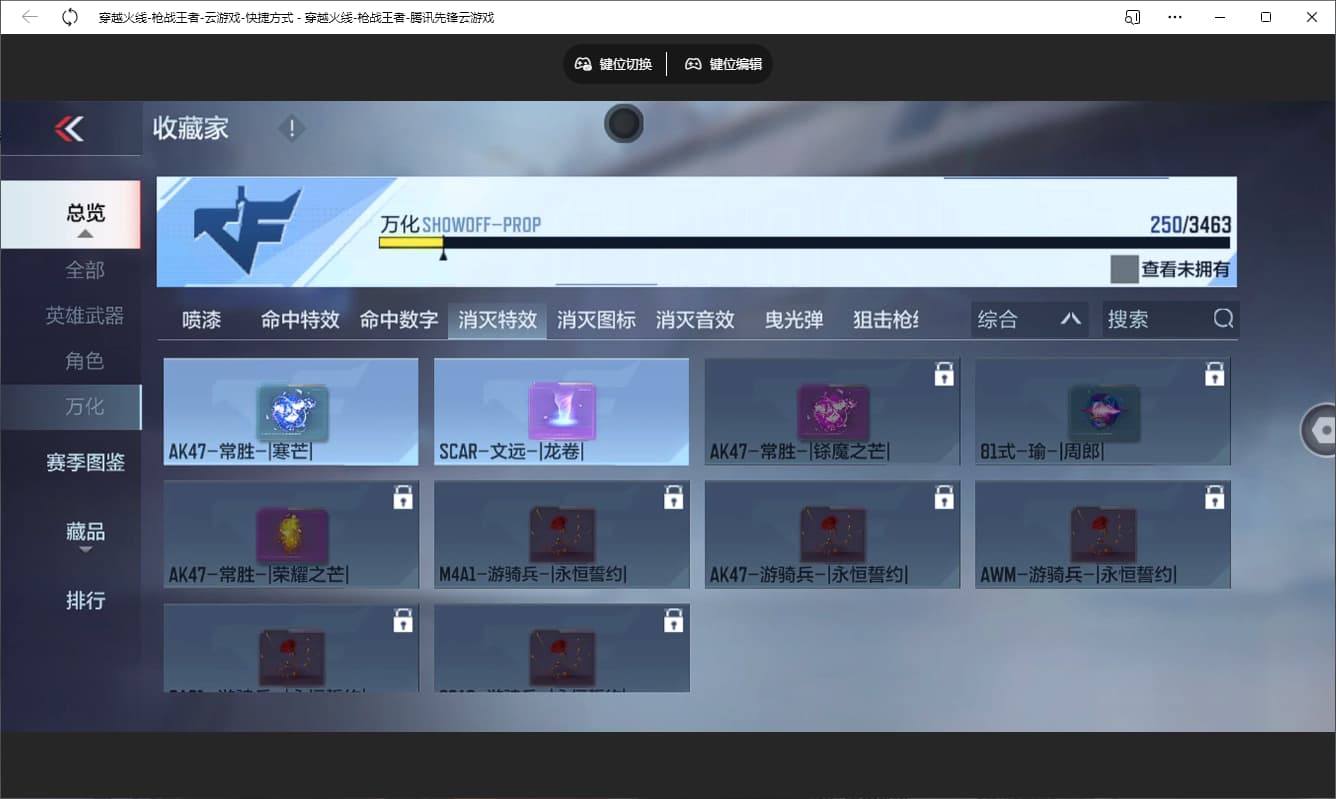This screenshot has width=1336, height=799.
Task: Collapse the 综合 sort dropdown
Action: point(1071,318)
